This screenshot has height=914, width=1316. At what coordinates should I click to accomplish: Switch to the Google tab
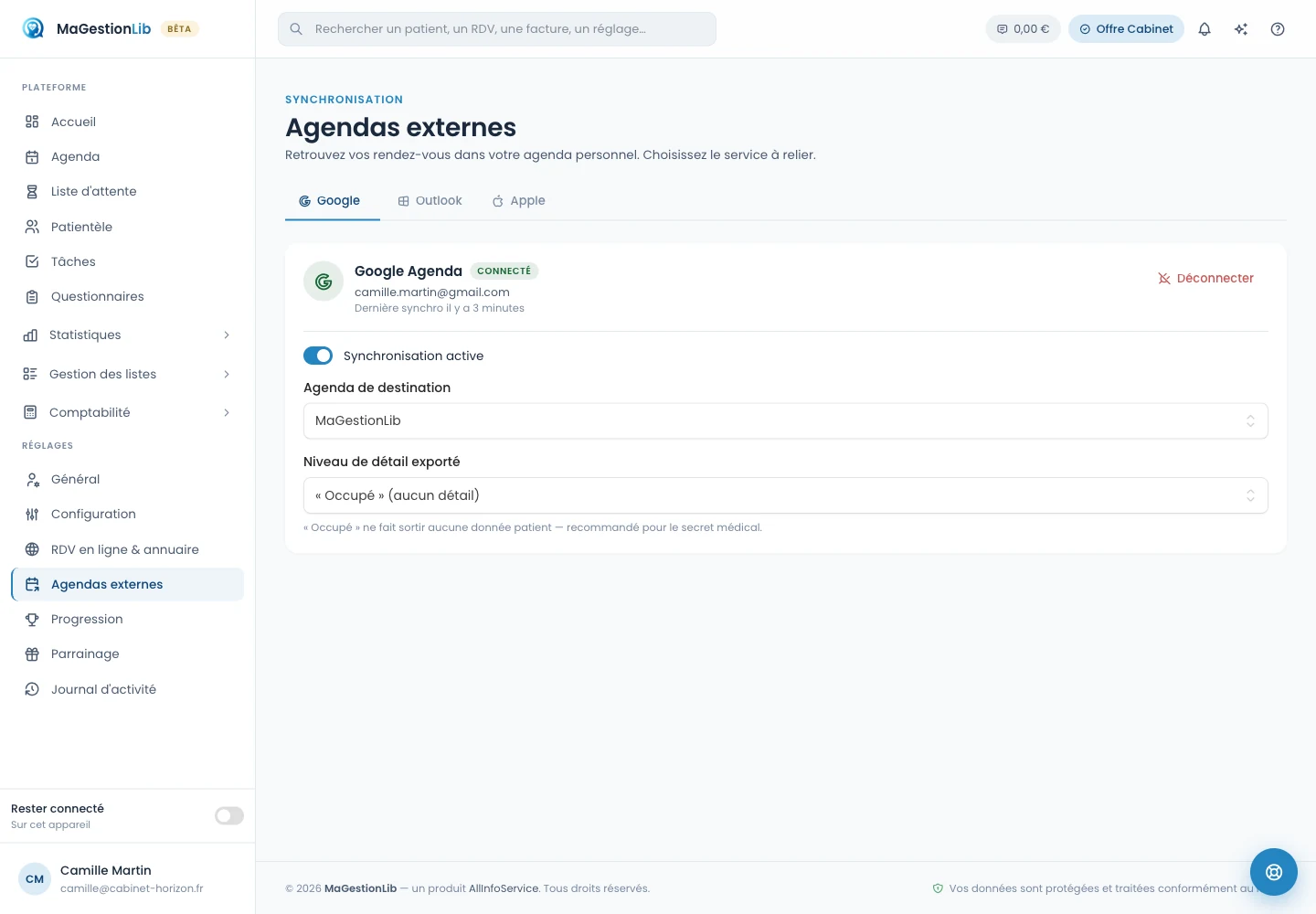[331, 201]
